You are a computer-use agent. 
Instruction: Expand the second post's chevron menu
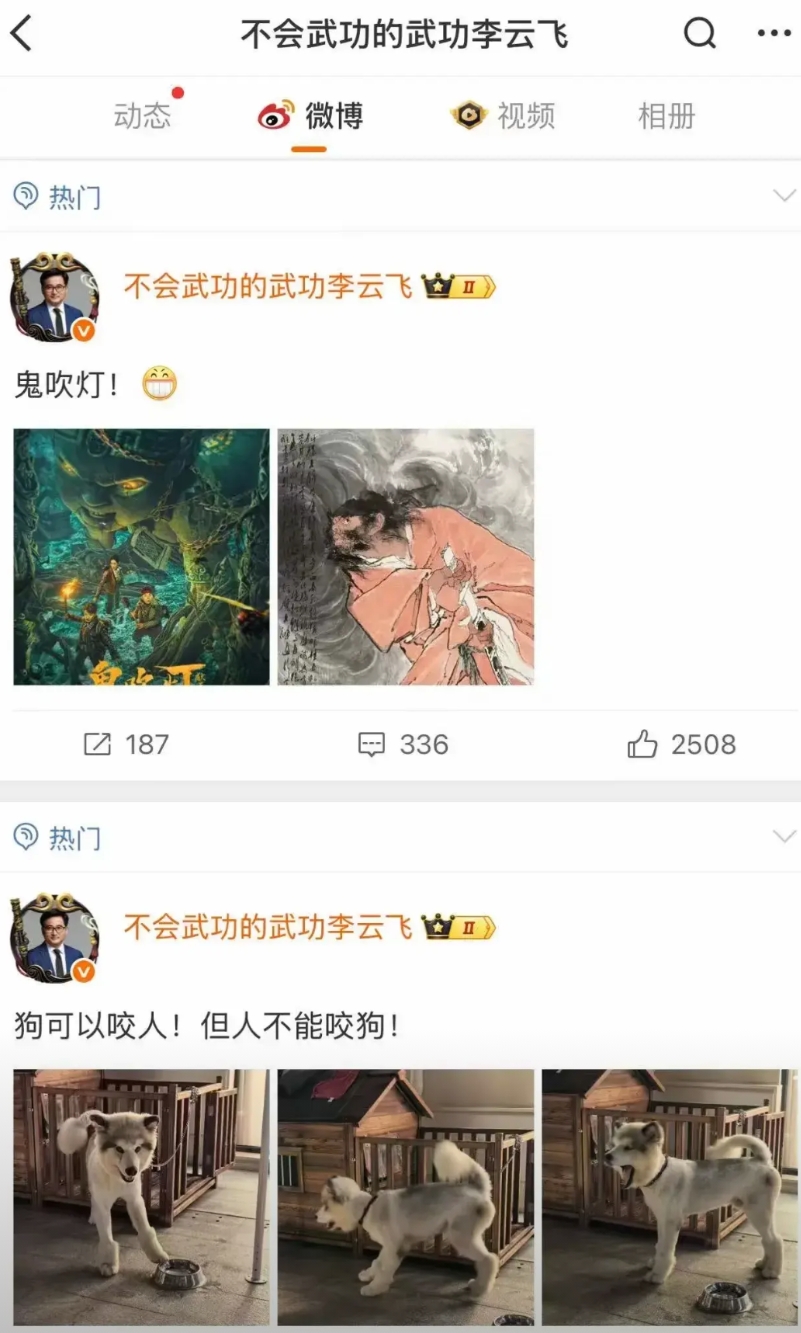coord(784,836)
